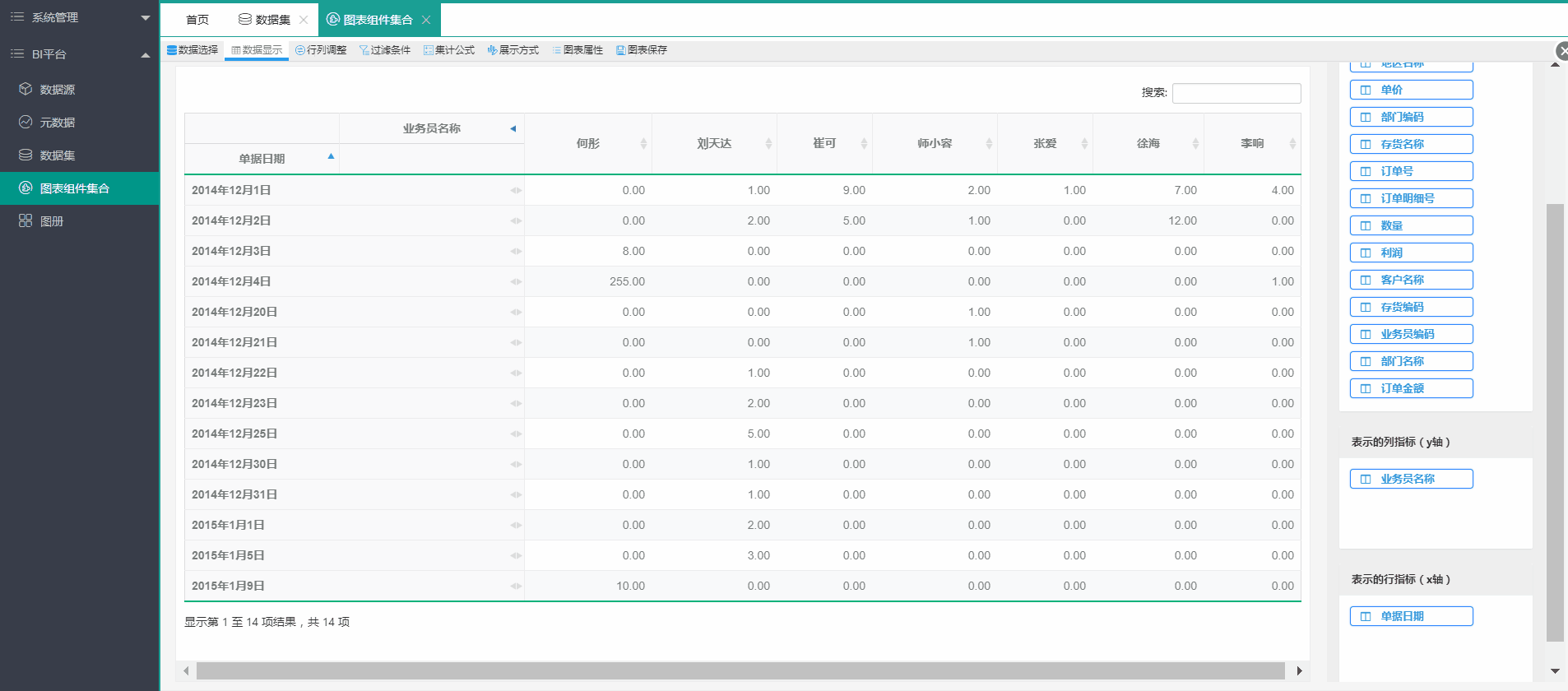Screen dimensions: 1568x691
Task: Click the 订单金额 field button
Action: click(x=1411, y=388)
